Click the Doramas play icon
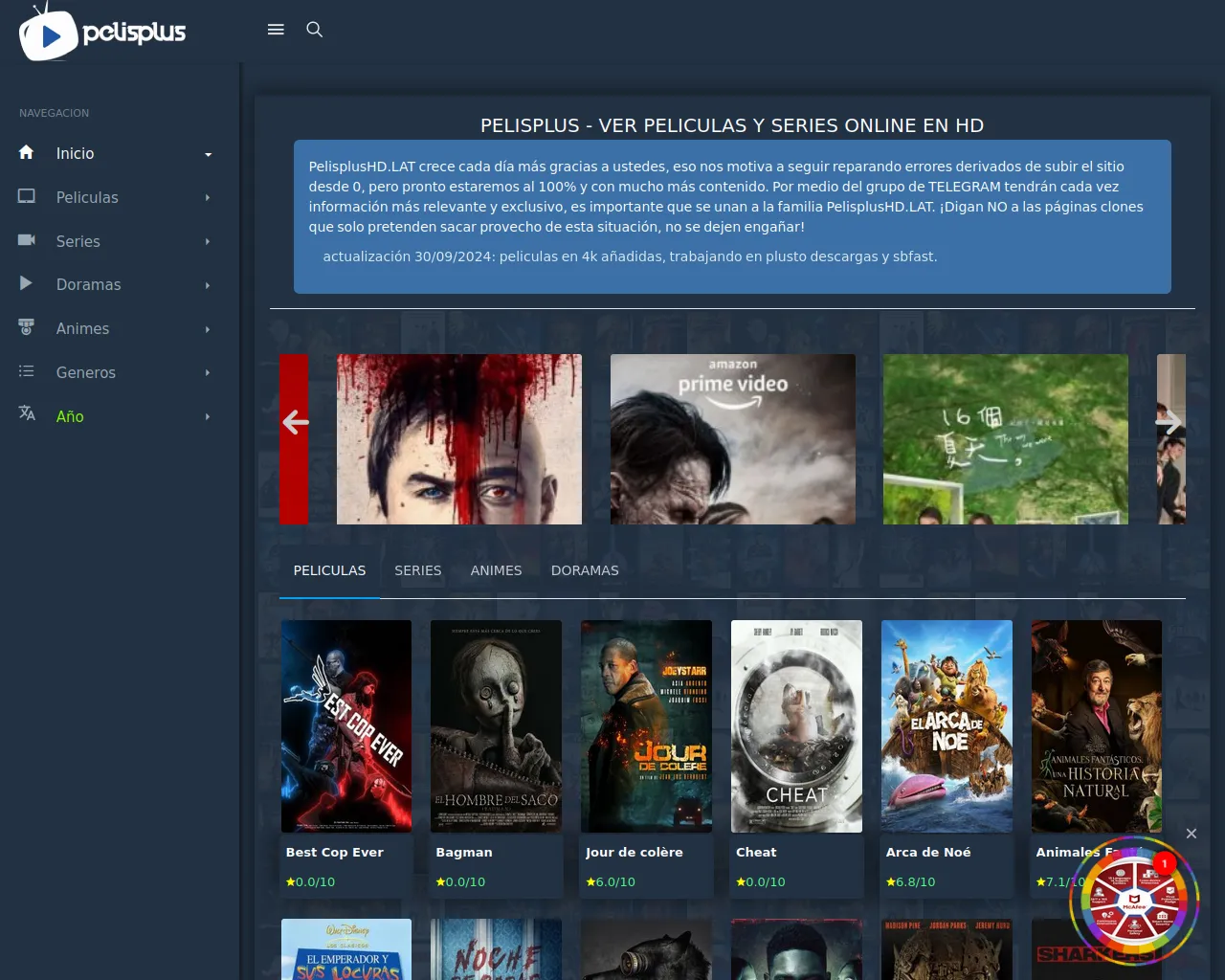This screenshot has height=980, width=1225. coord(27,283)
